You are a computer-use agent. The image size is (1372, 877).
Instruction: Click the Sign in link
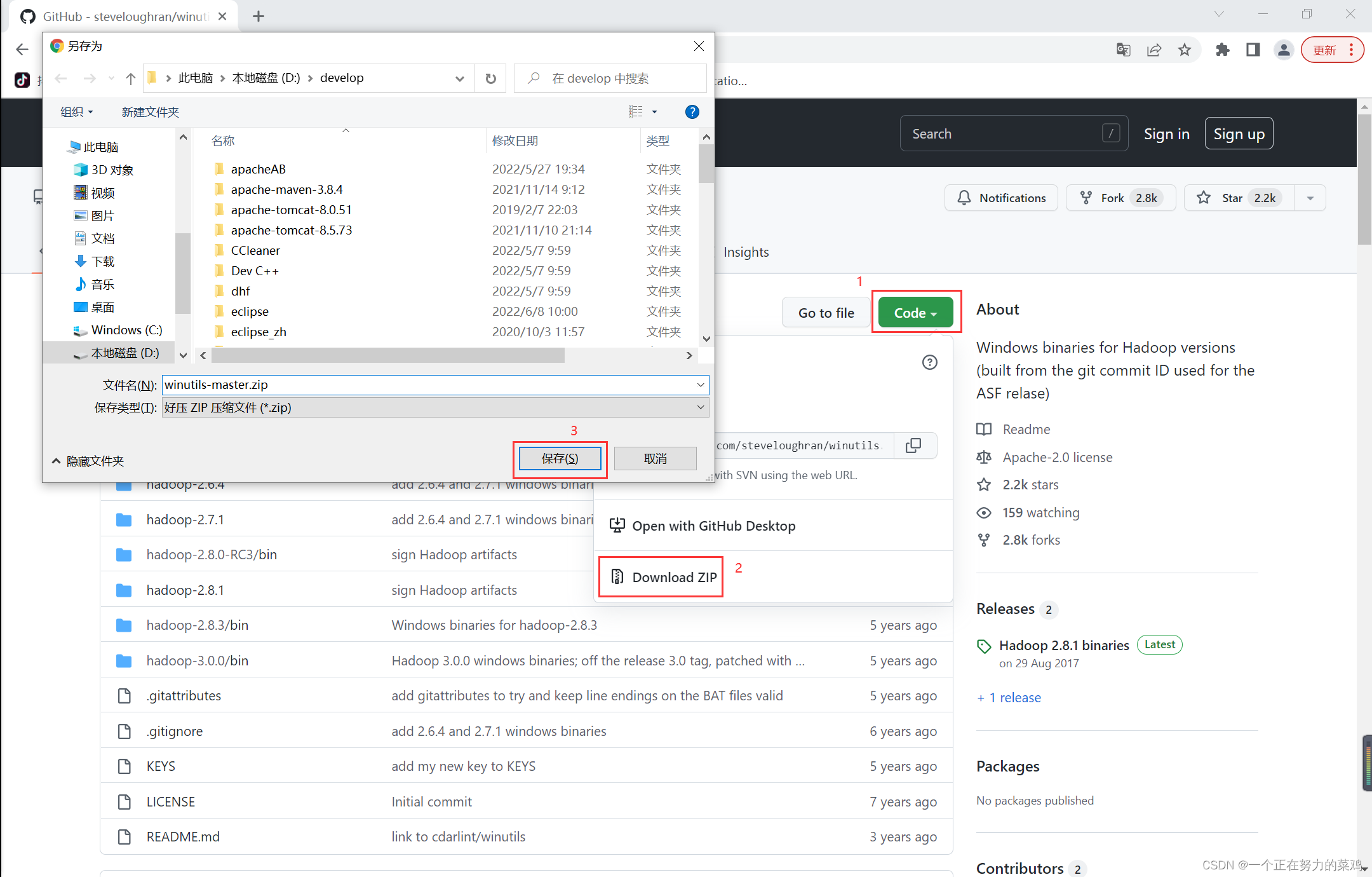click(x=1166, y=133)
